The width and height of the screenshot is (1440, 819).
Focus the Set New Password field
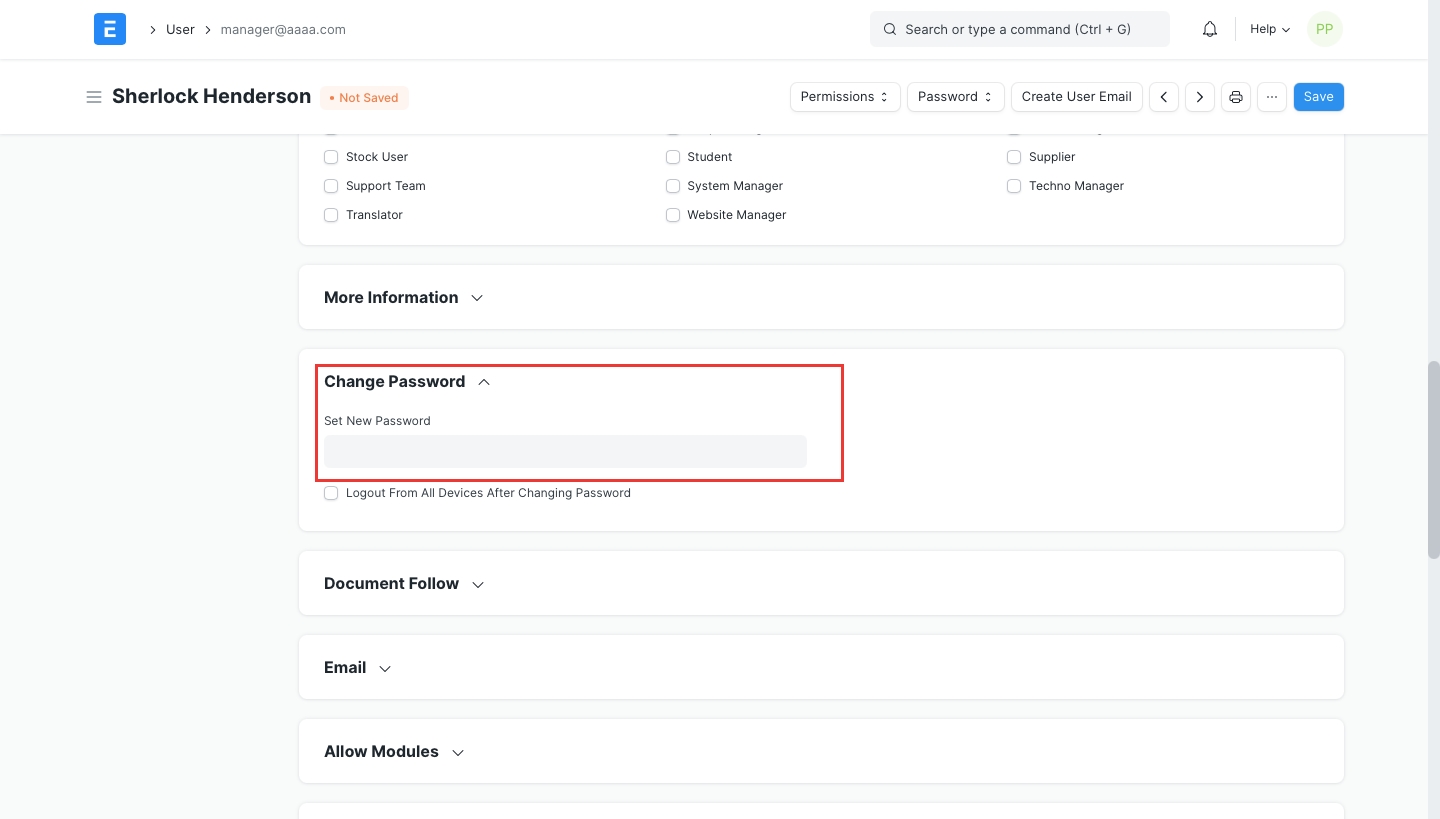[x=565, y=452]
